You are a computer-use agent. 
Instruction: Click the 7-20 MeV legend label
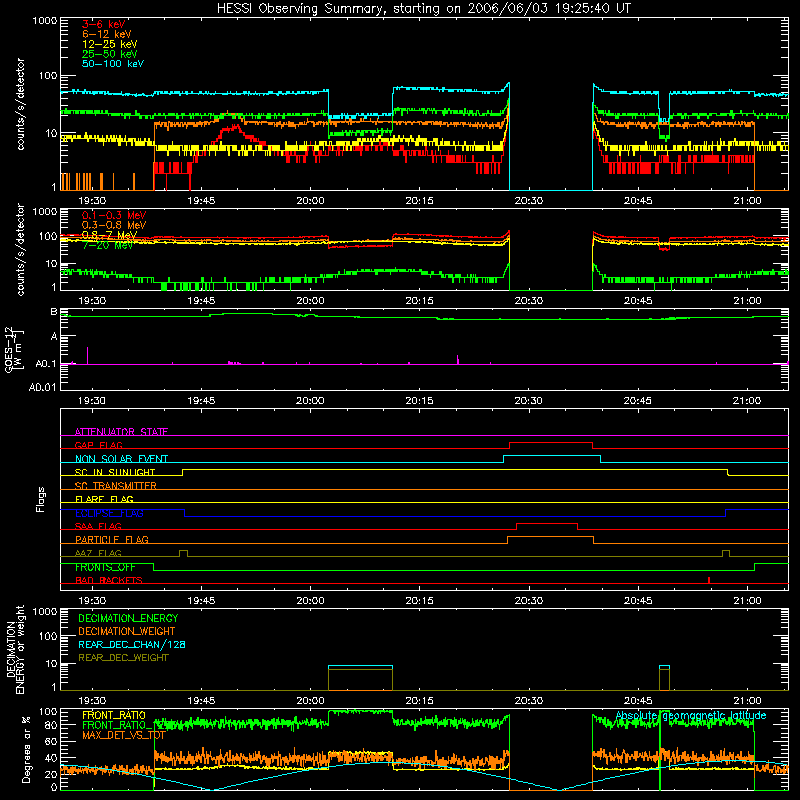[x=107, y=245]
